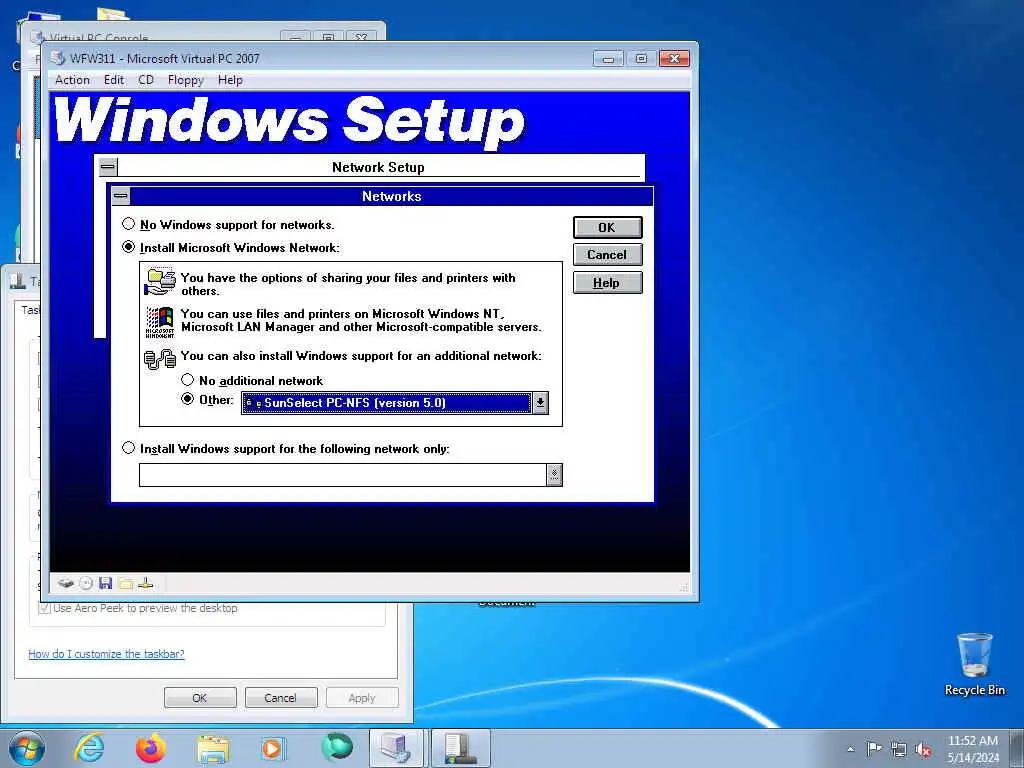Confirm Networks dialog with OK
Image resolution: width=1024 pixels, height=768 pixels.
coord(607,227)
